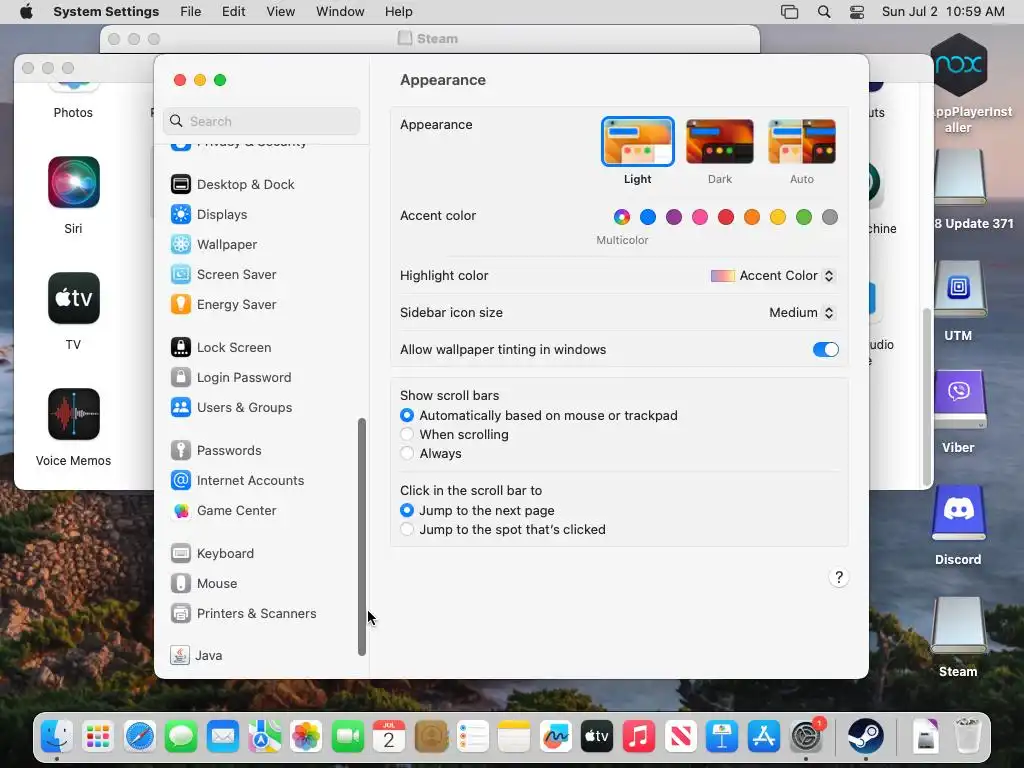Select the Auto appearance thumbnail

(802, 142)
